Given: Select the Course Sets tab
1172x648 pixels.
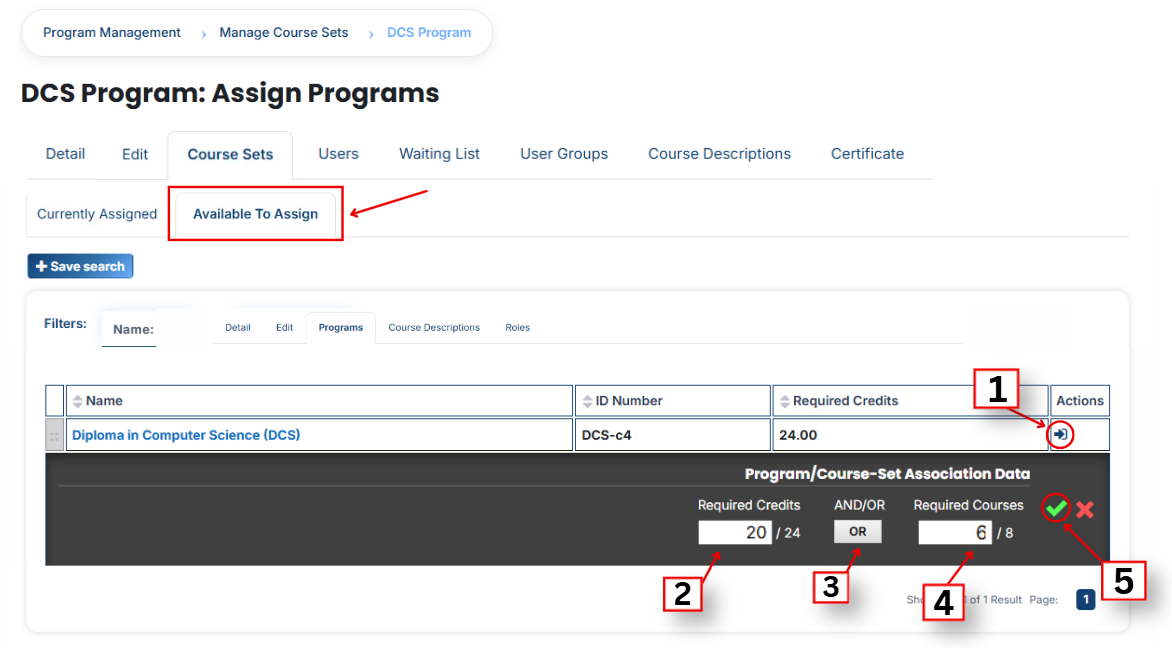Looking at the screenshot, I should click(230, 155).
